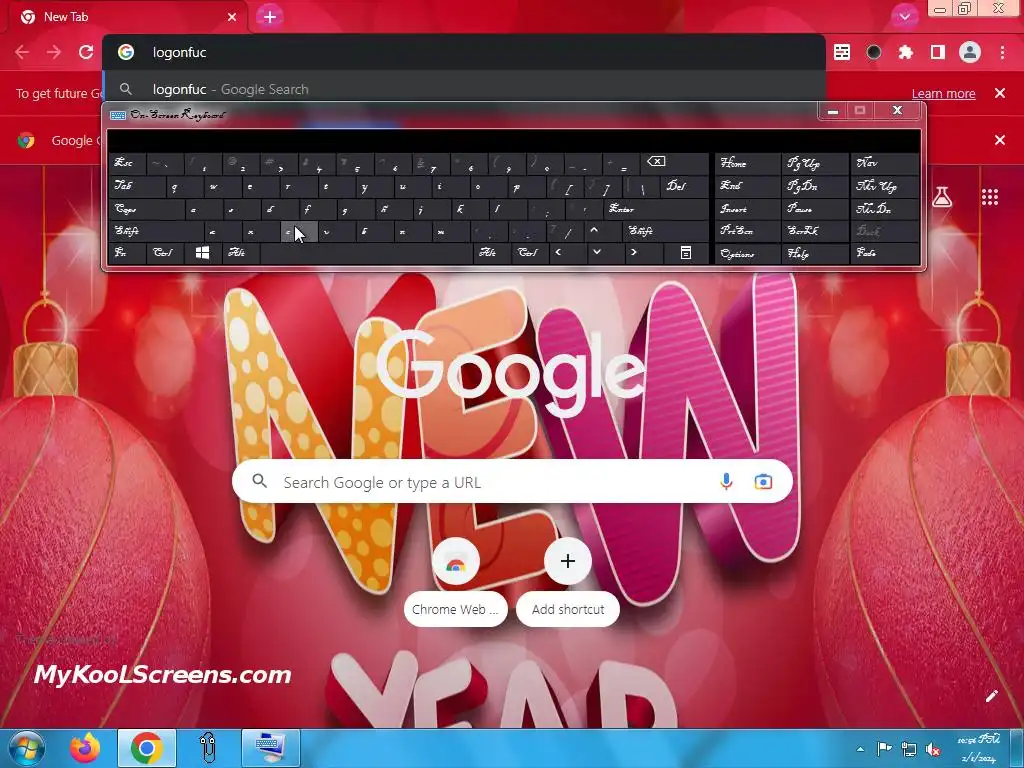Viewport: 1024px width, 768px height.
Task: Click the tab search chevron button
Action: click(x=904, y=17)
